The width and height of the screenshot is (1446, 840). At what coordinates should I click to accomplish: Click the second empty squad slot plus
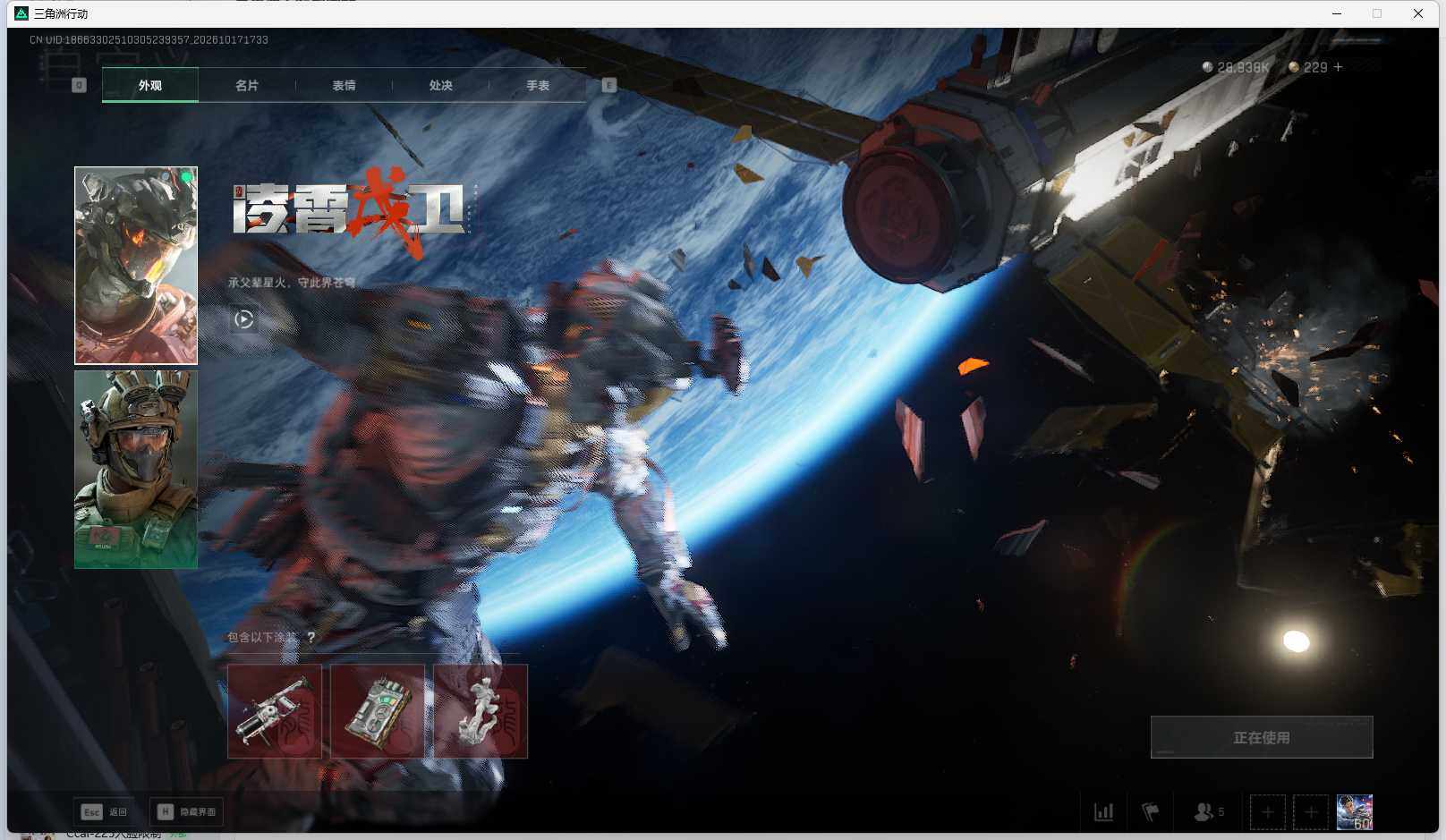point(1311,812)
